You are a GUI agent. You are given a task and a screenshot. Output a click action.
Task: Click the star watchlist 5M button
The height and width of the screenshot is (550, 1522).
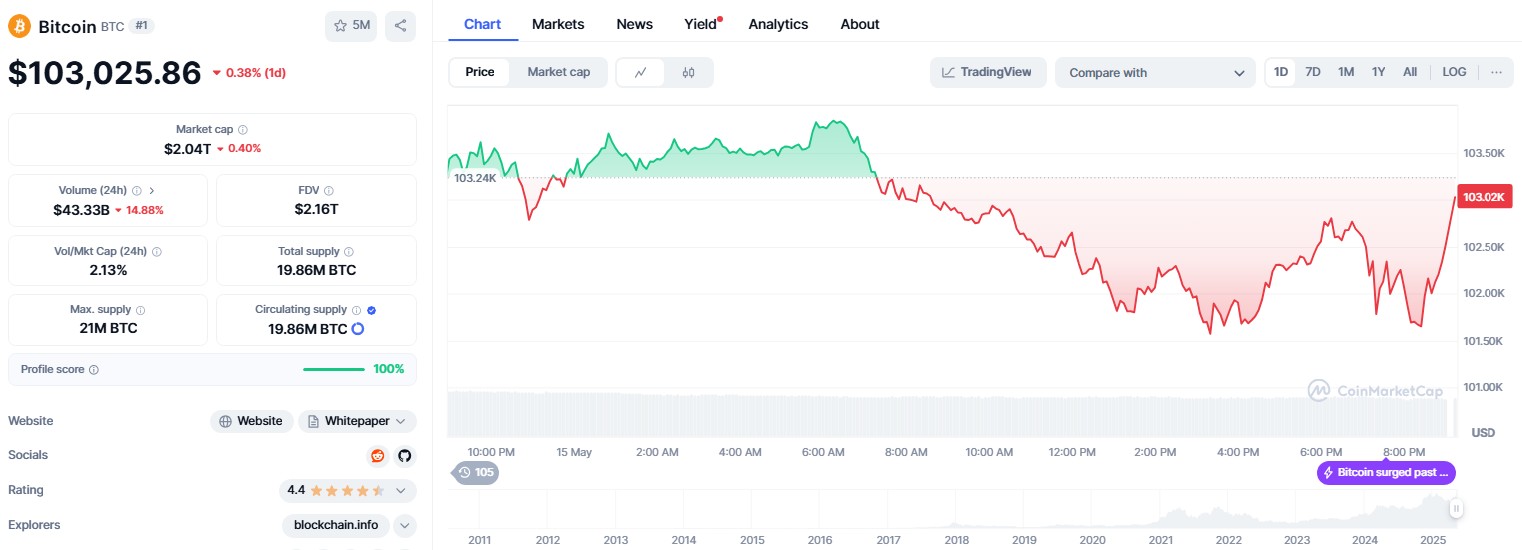coord(351,26)
